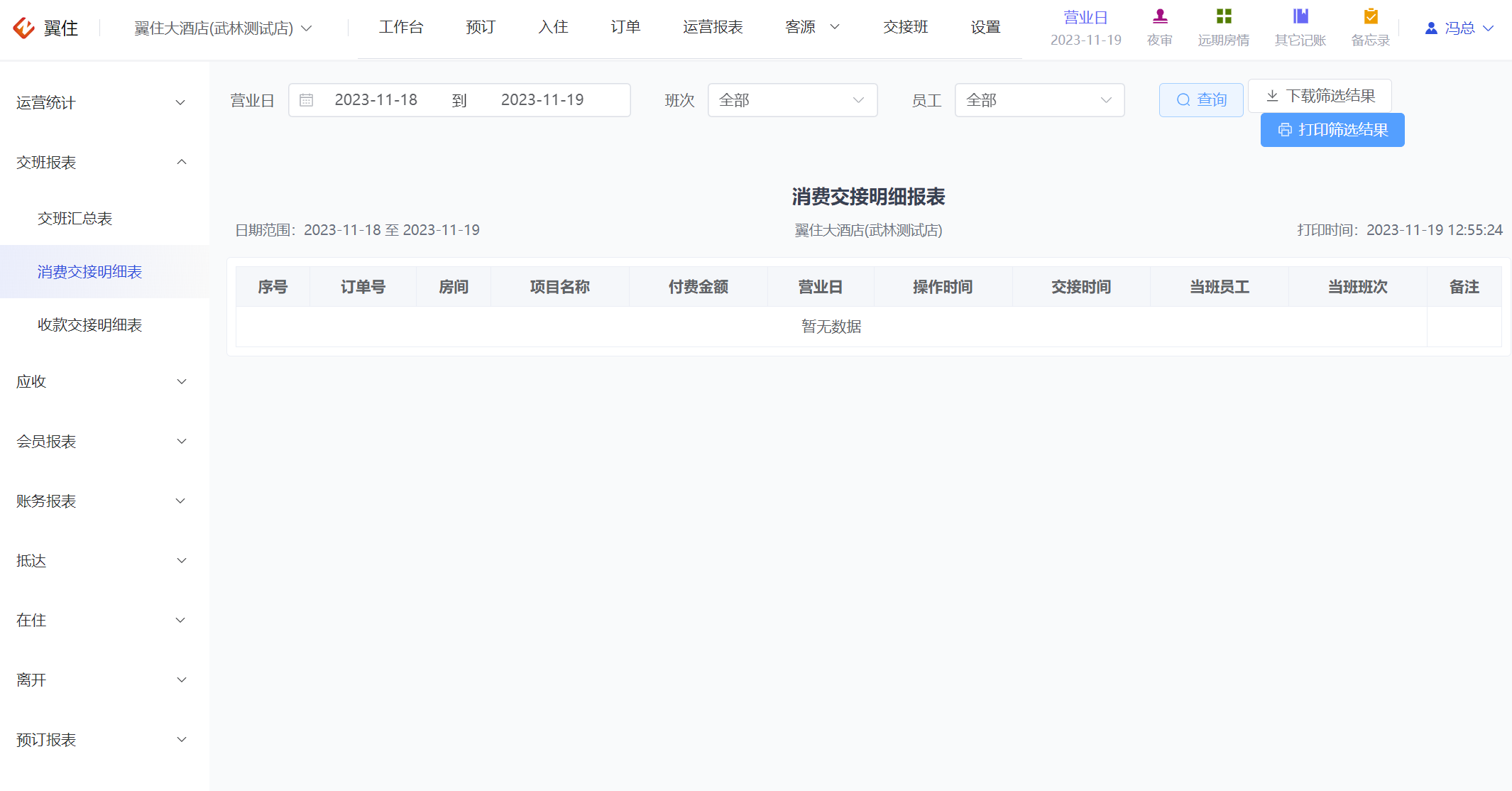The height and width of the screenshot is (791, 1512).
Task: Open the 其它记账 ledger icon
Action: (x=1300, y=16)
